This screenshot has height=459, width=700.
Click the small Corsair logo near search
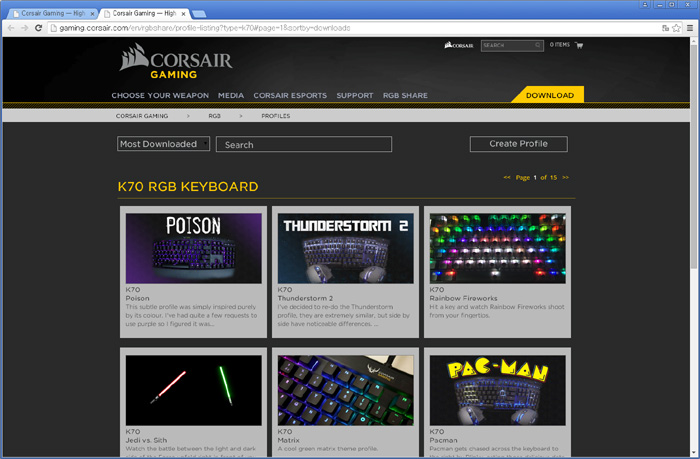click(458, 45)
